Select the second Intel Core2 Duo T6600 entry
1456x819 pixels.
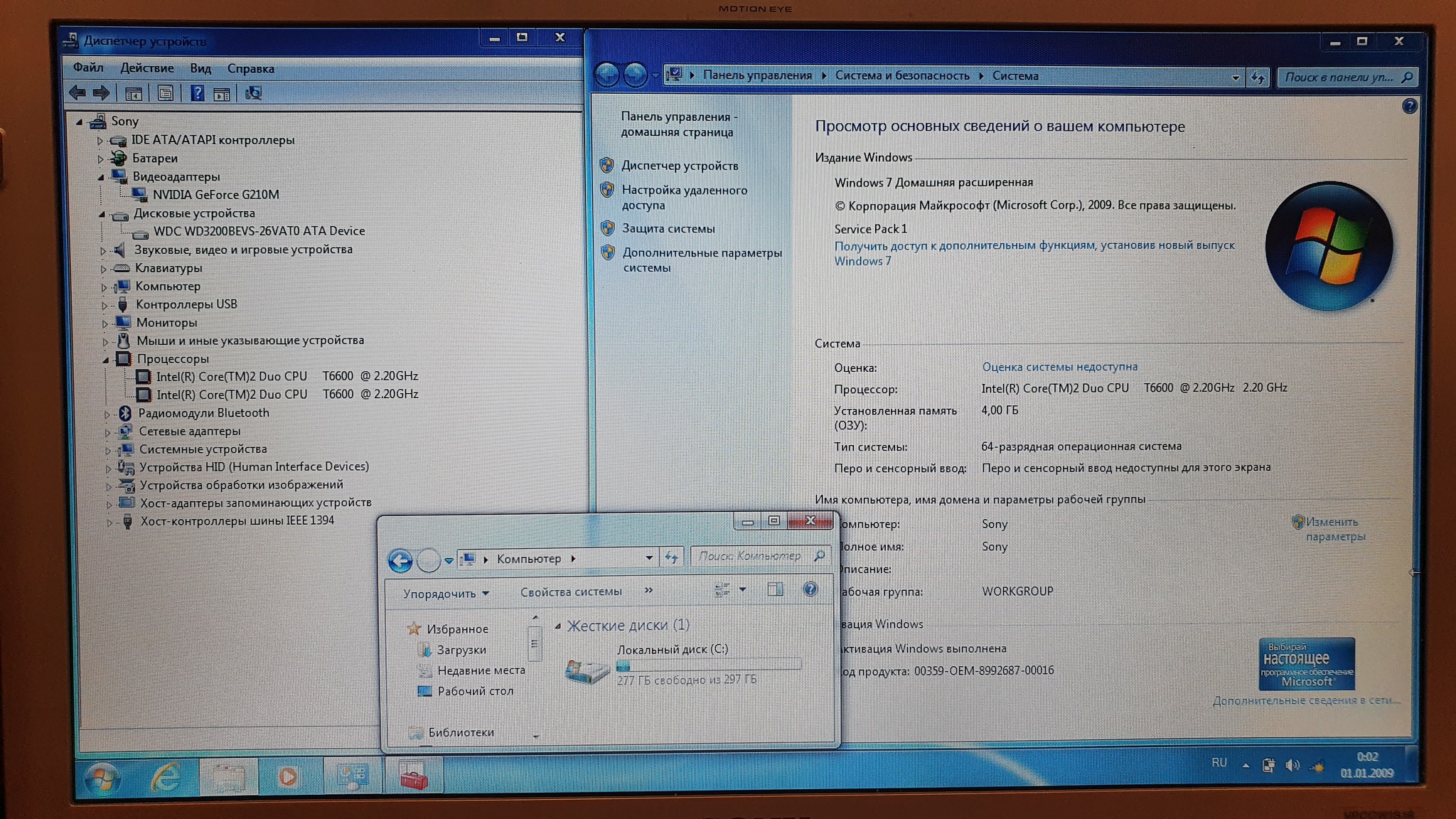point(287,394)
